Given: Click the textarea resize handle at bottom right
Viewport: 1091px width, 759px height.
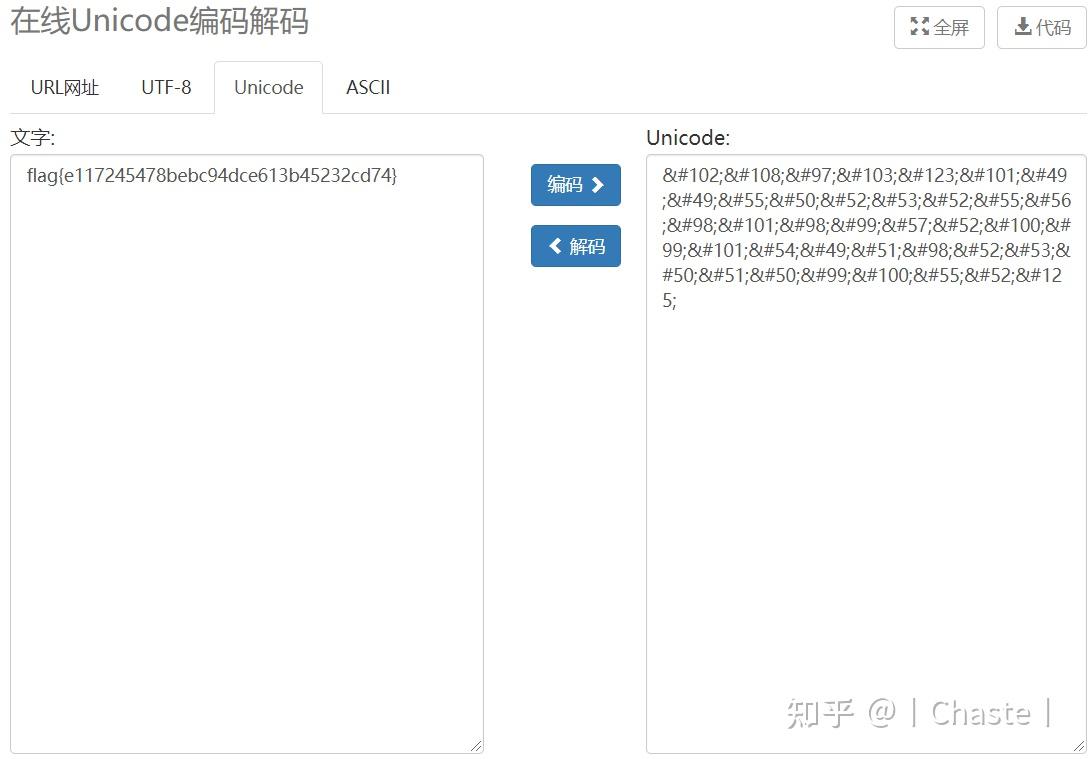Looking at the screenshot, I should [477, 745].
